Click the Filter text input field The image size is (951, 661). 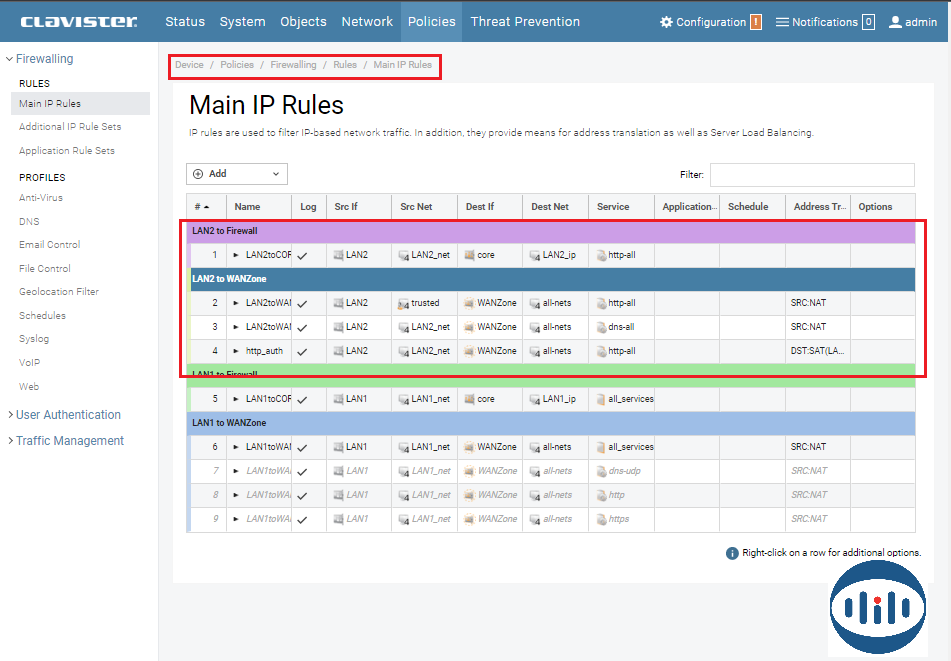pyautogui.click(x=811, y=175)
